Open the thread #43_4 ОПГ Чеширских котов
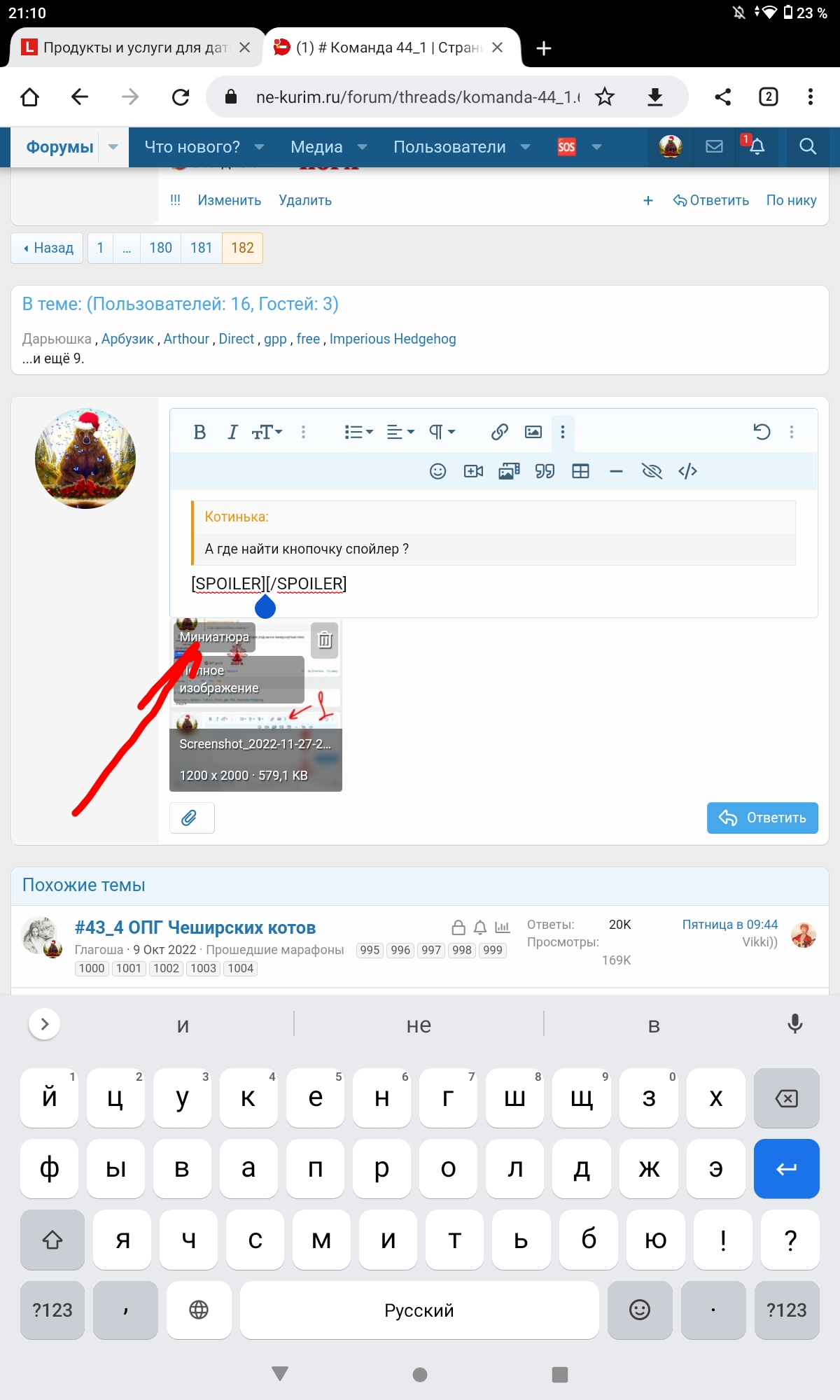 coord(195,927)
